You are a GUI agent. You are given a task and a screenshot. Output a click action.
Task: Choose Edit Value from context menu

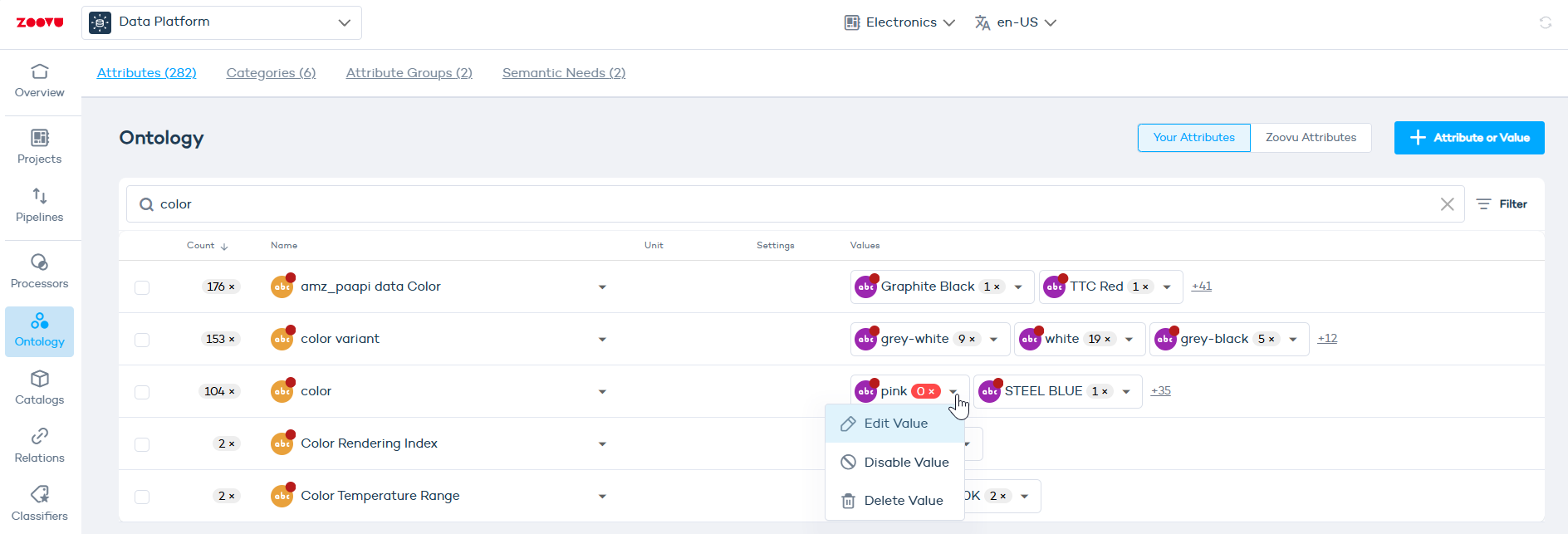895,424
